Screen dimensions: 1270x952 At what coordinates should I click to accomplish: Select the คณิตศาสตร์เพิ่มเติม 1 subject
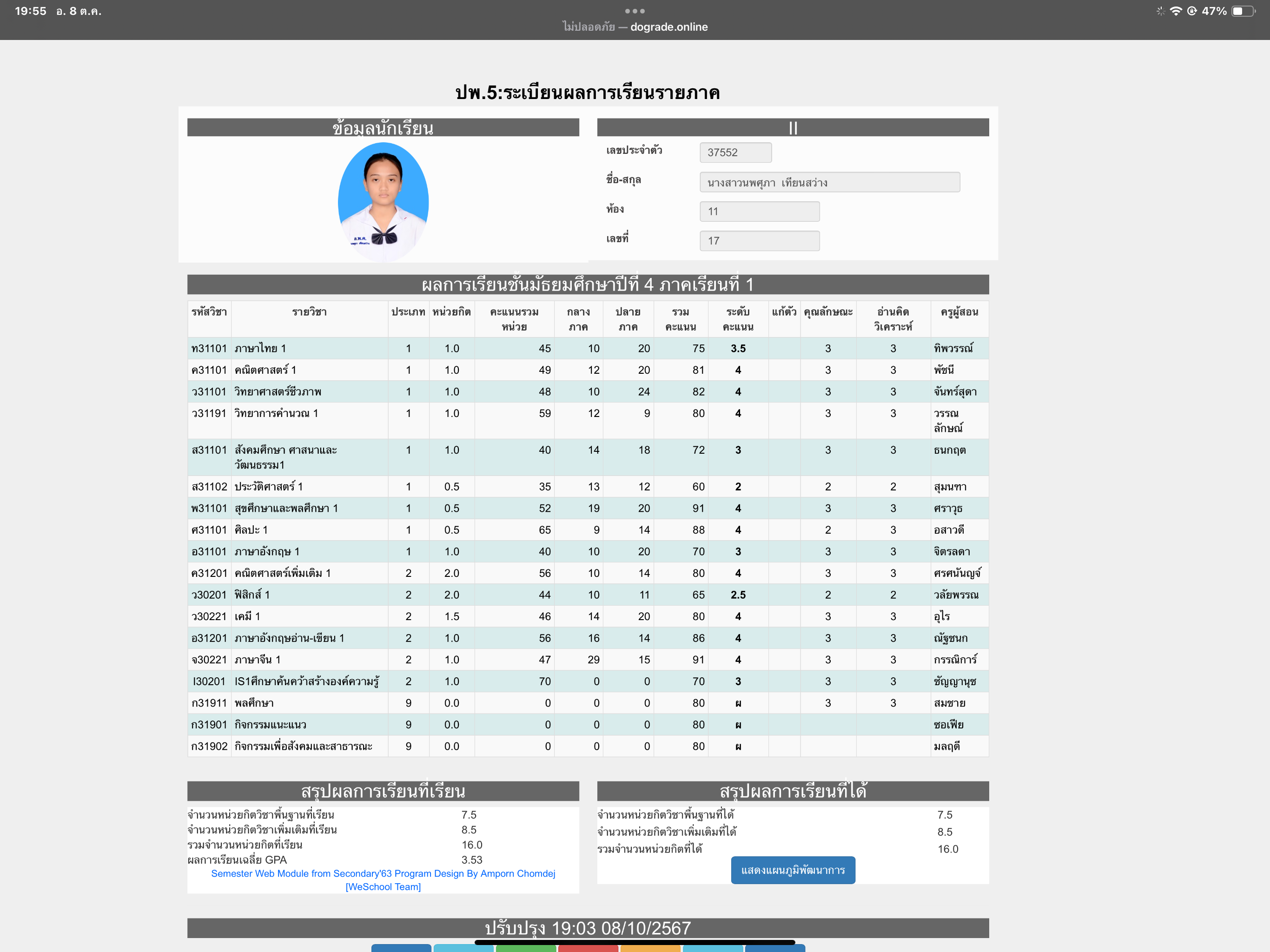tap(283, 573)
